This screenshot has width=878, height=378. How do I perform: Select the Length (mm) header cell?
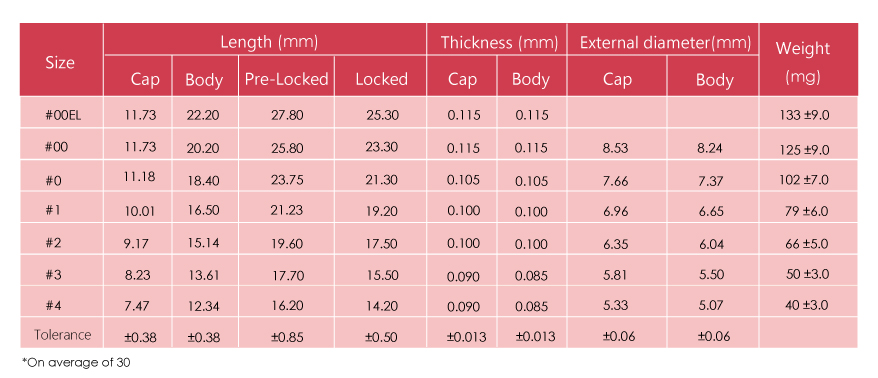pos(264,39)
